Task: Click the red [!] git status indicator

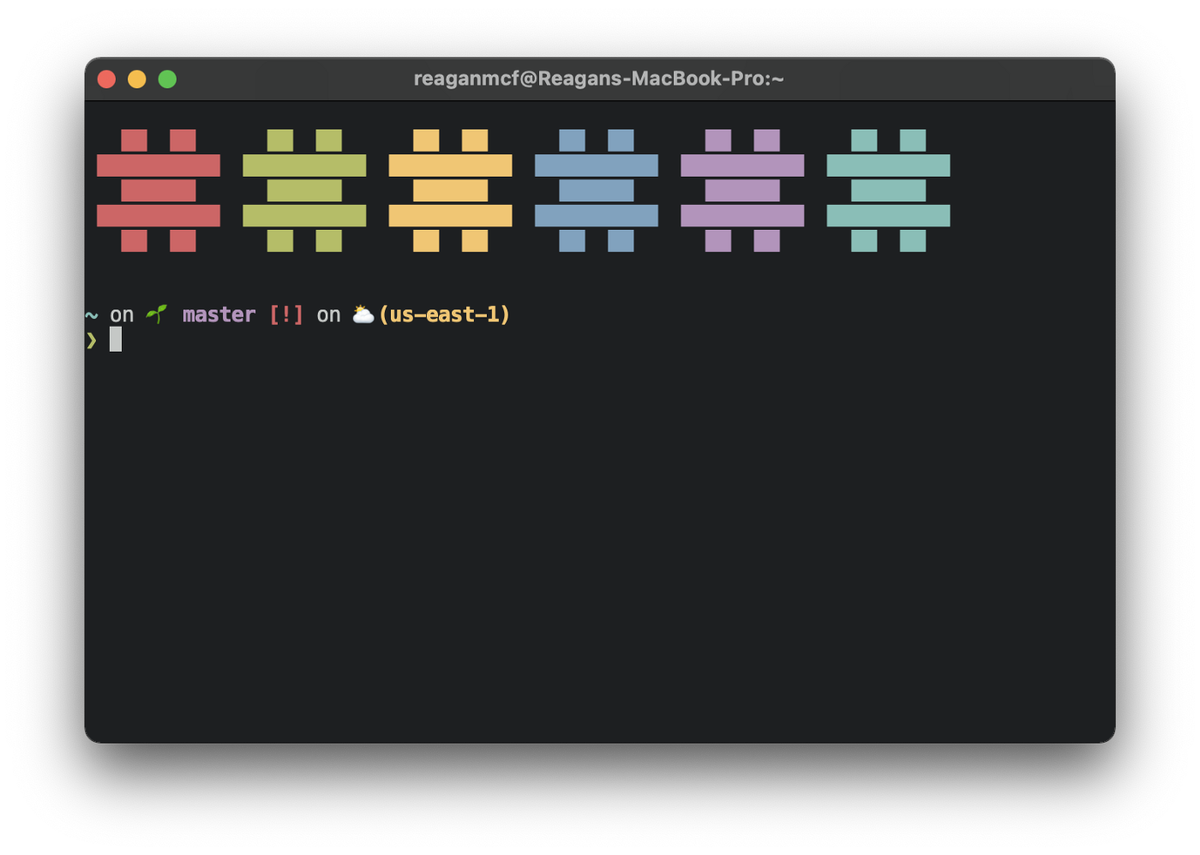Action: point(286,315)
